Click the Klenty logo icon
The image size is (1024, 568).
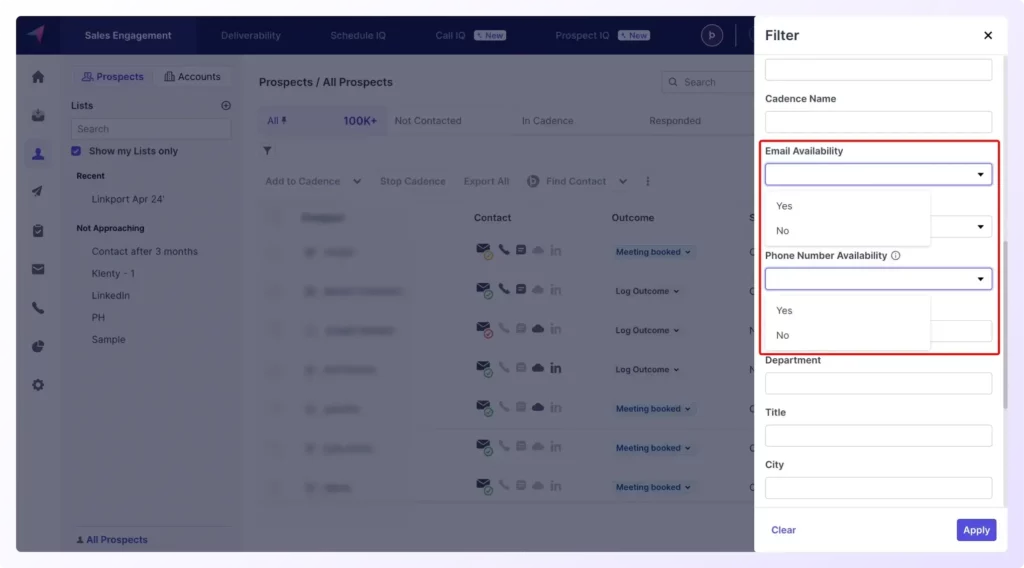tap(37, 35)
